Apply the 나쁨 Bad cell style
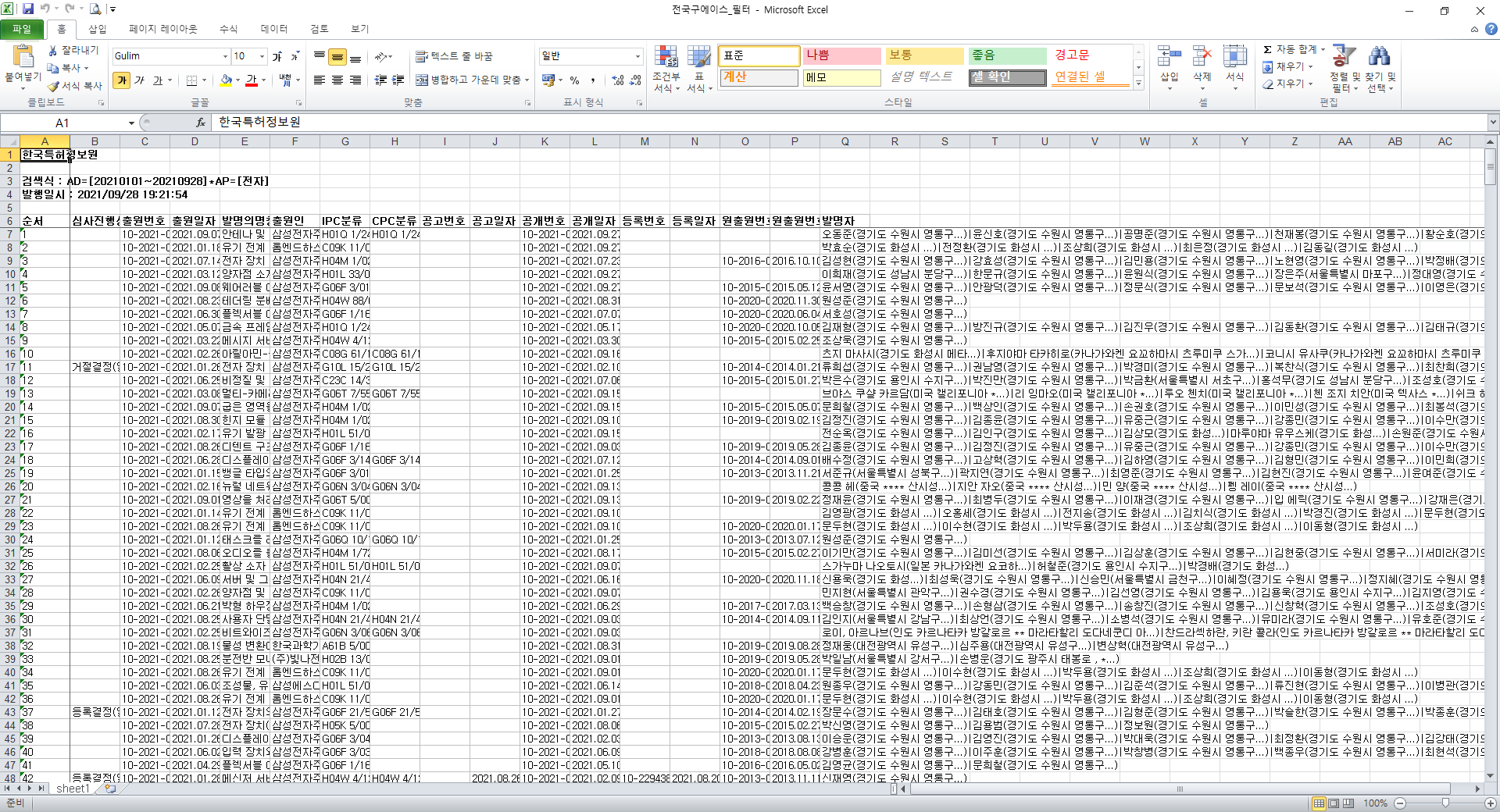 [841, 56]
